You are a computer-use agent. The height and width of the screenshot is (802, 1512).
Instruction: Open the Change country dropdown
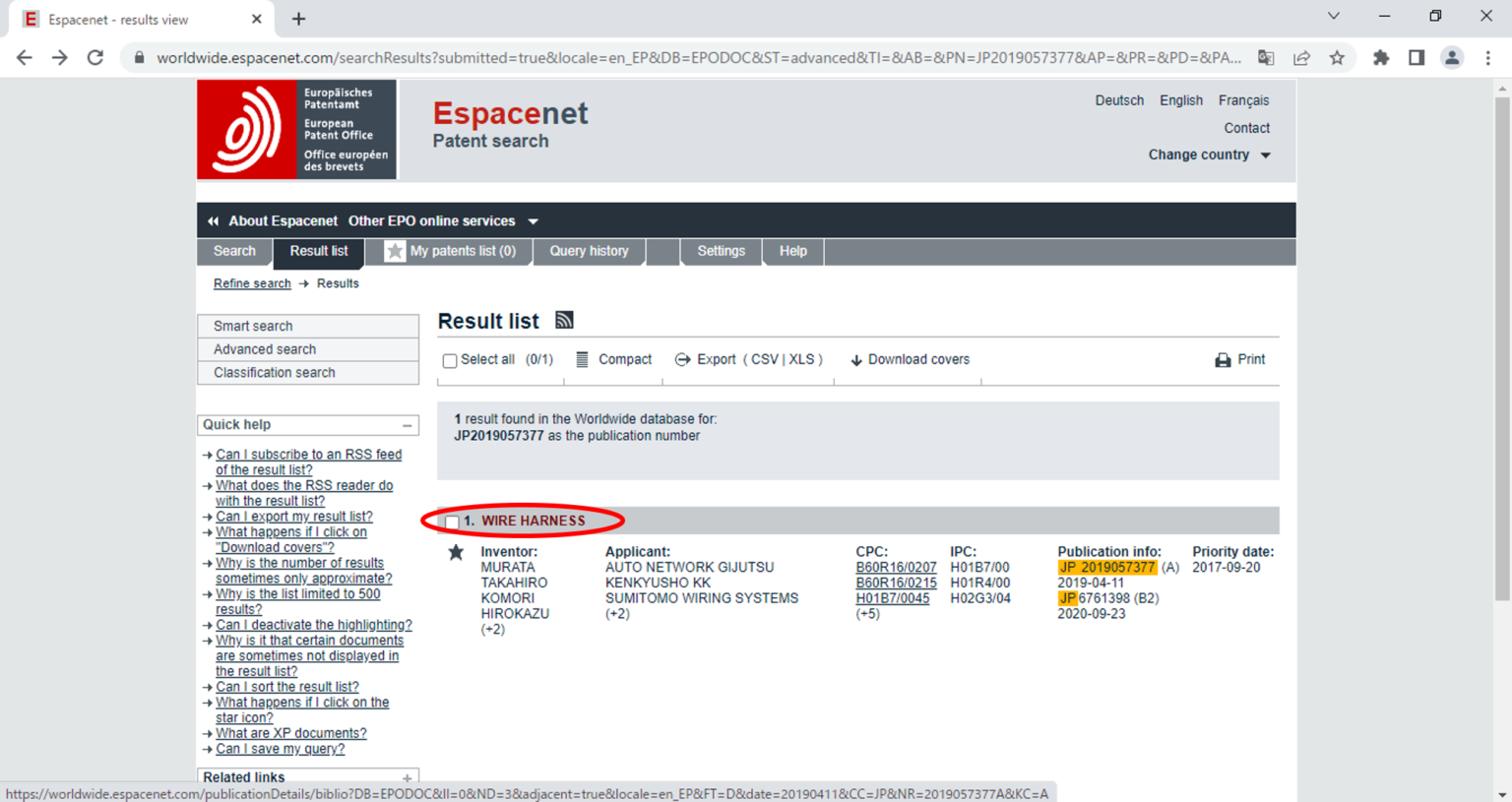point(1209,154)
